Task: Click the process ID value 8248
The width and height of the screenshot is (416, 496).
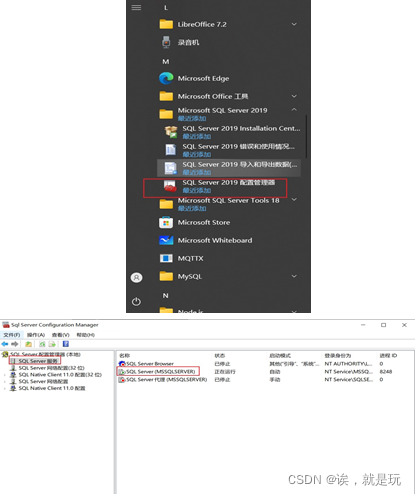Action: click(386, 372)
